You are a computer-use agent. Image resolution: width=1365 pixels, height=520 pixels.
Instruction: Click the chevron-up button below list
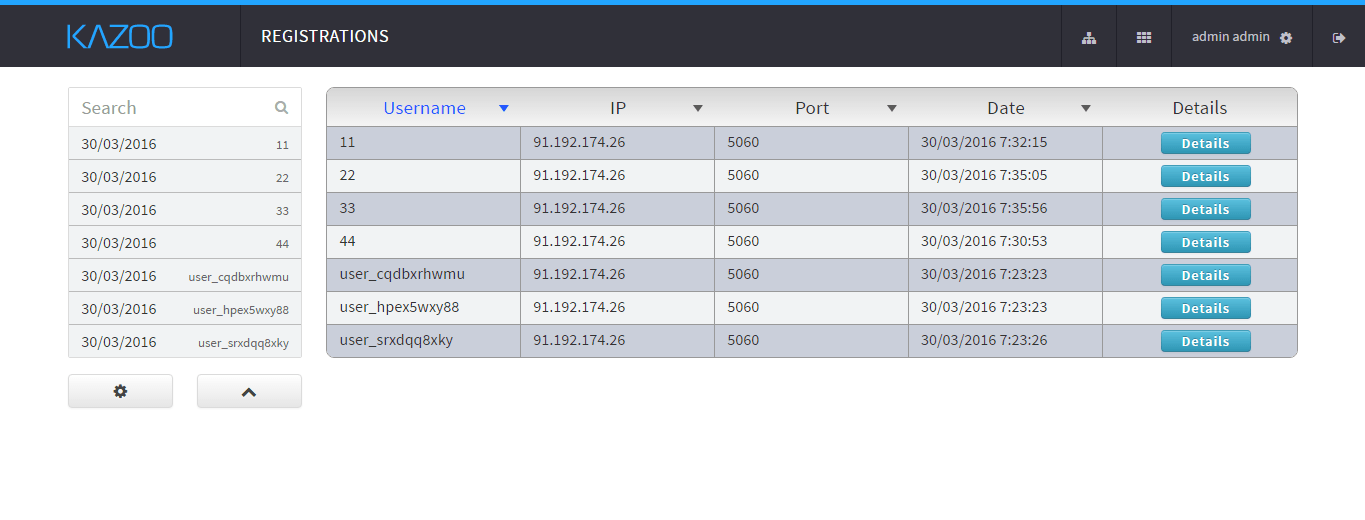pyautogui.click(x=249, y=391)
